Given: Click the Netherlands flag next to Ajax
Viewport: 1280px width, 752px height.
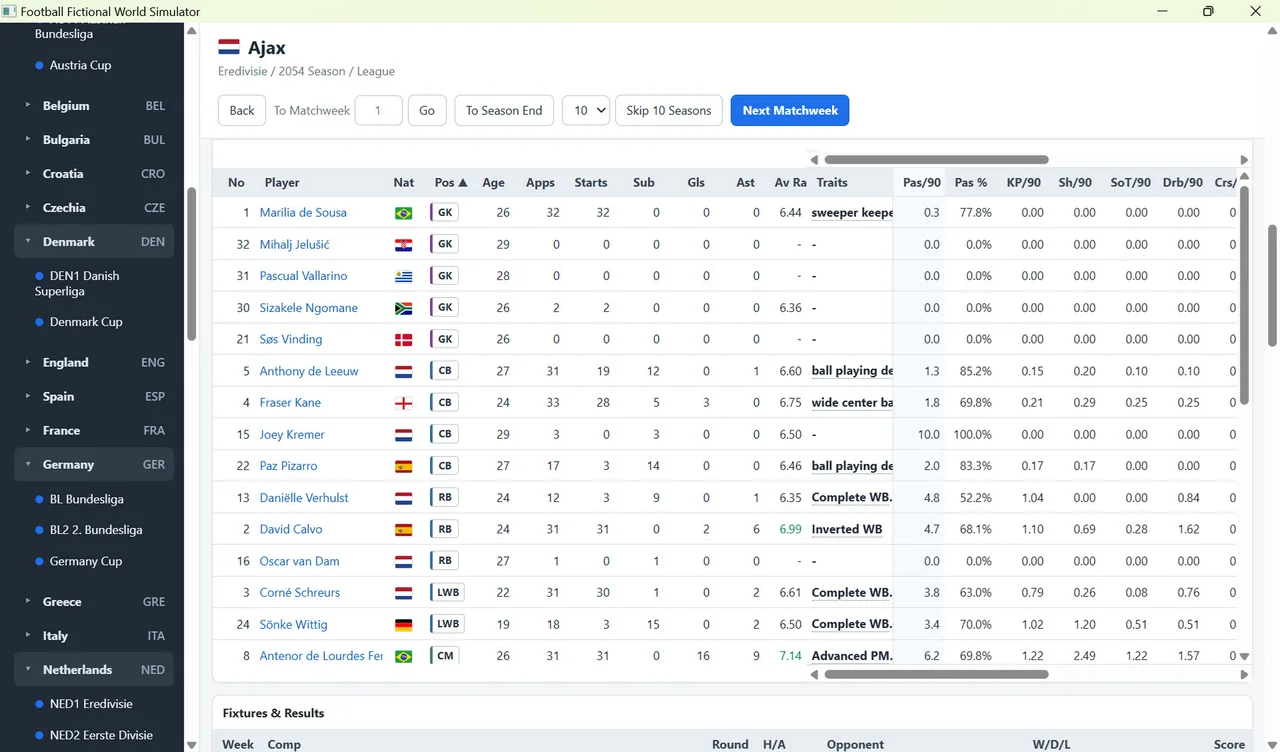Looking at the screenshot, I should [x=229, y=47].
